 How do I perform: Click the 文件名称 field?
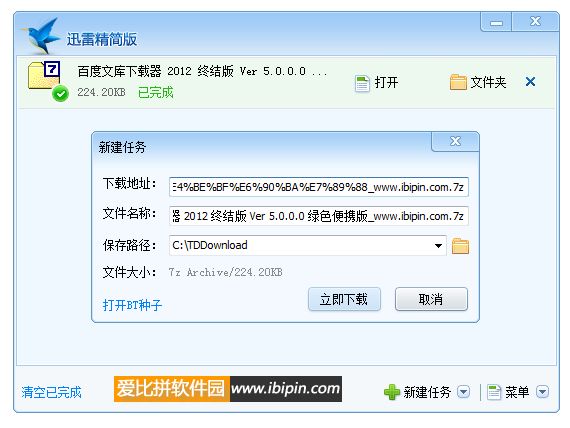[318, 216]
